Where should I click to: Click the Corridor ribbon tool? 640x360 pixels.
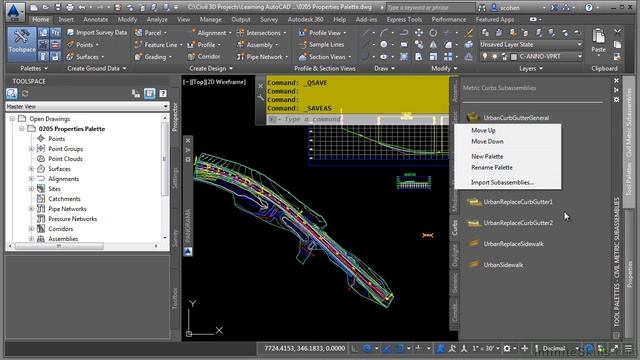[204, 57]
